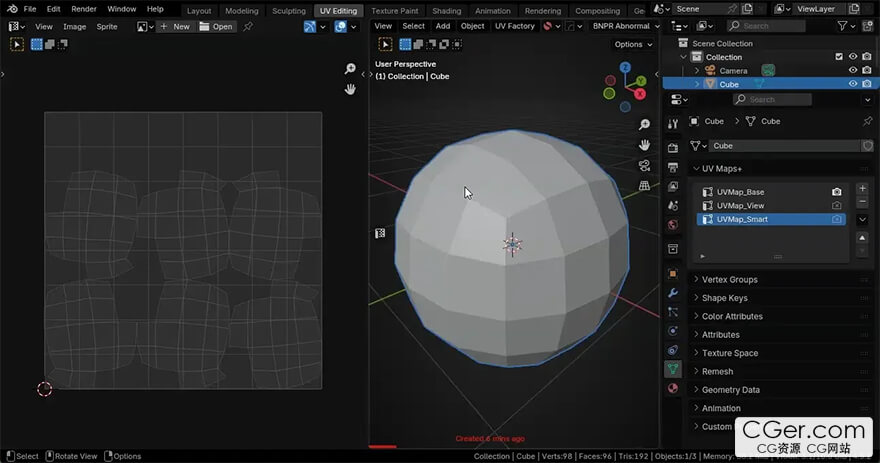The width and height of the screenshot is (880, 463).
Task: Click the pan hand icon in the 3D viewport
Action: point(645,145)
